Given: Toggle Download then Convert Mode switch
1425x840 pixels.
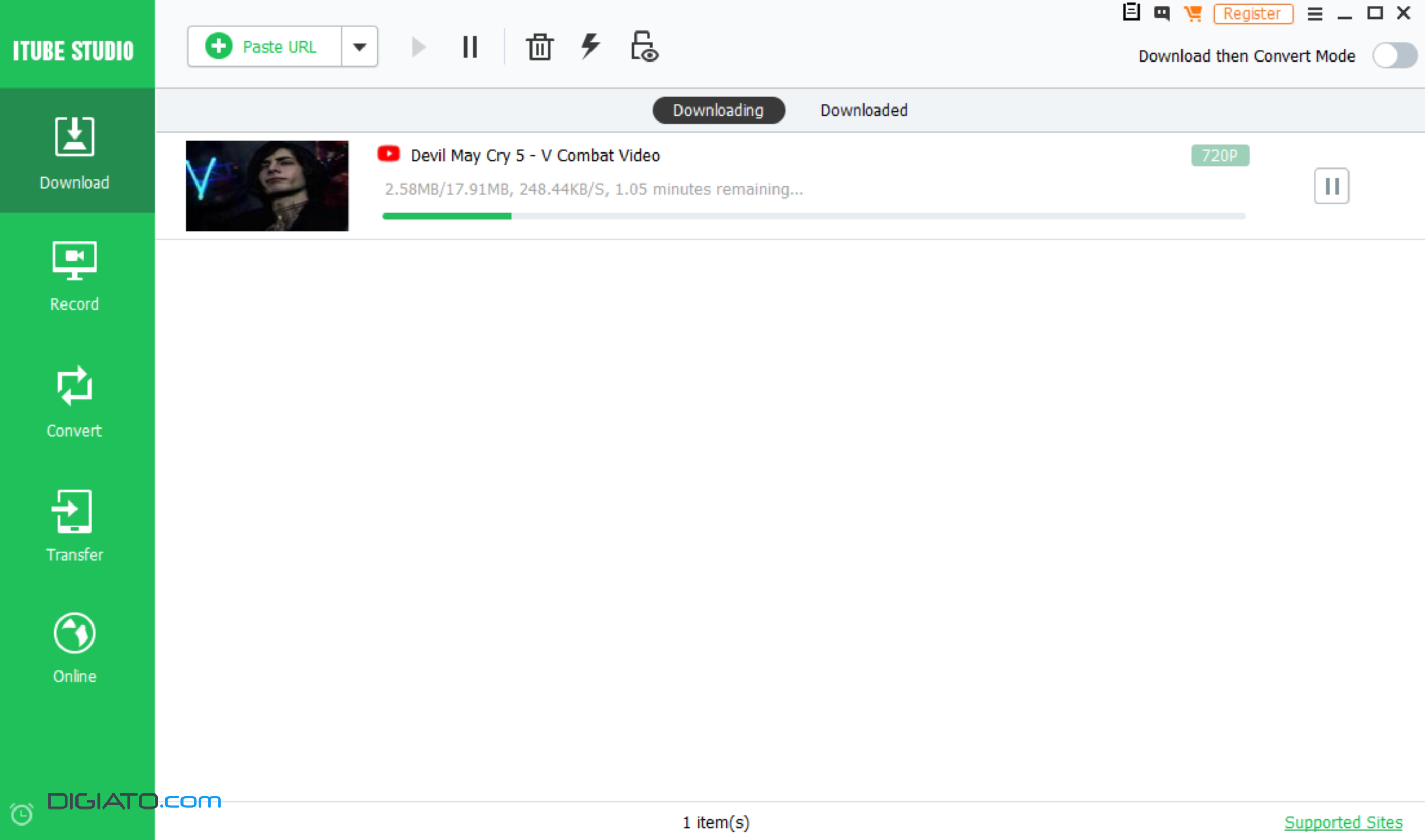Looking at the screenshot, I should click(x=1395, y=56).
